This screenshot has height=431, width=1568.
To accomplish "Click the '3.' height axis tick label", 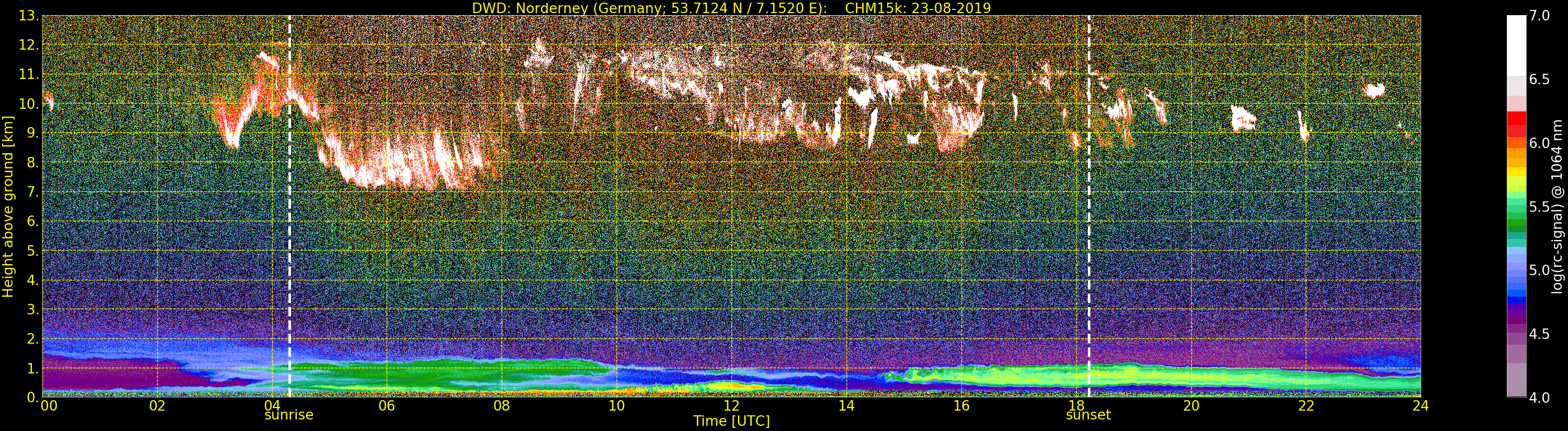I will (x=32, y=309).
